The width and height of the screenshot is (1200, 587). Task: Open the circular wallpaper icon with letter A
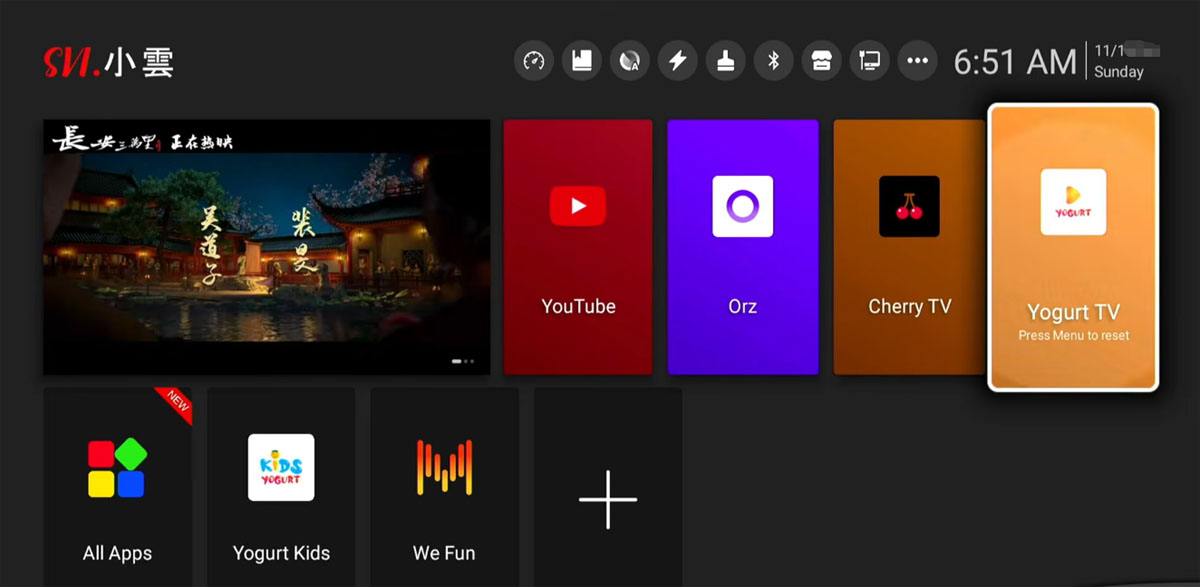point(630,61)
